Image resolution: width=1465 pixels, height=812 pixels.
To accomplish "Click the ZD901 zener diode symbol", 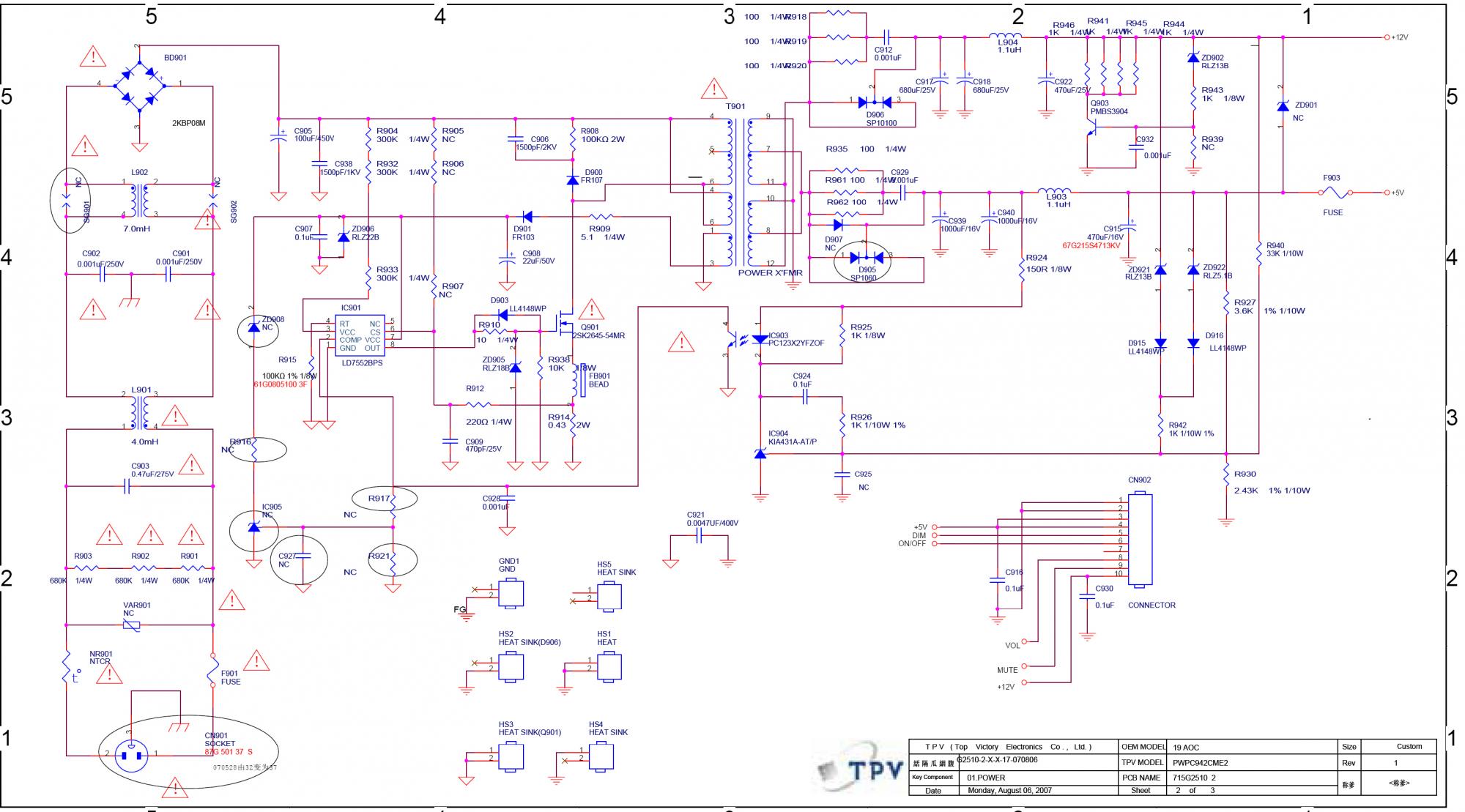I will 1283,107.
